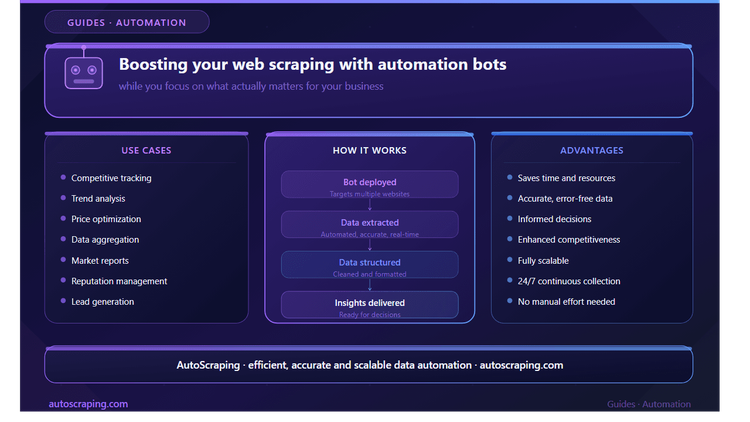The width and height of the screenshot is (750, 422).
Task: Click the headline about boosting web scraping
Action: (312, 64)
